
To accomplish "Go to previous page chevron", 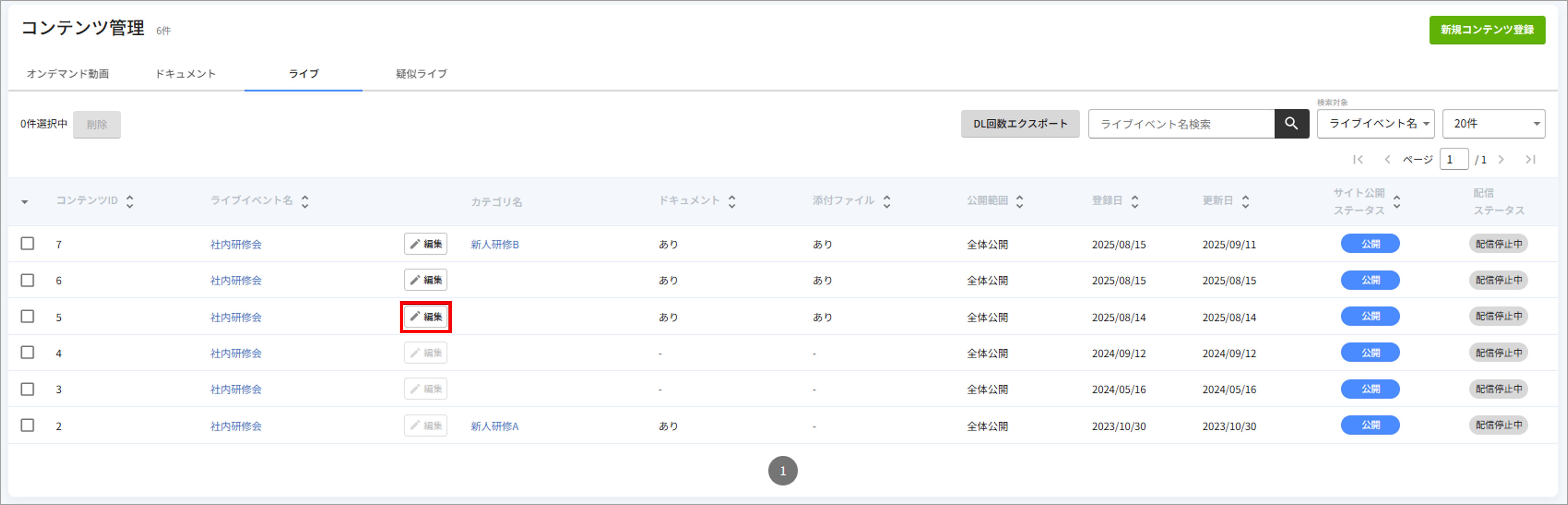I will tap(1387, 159).
